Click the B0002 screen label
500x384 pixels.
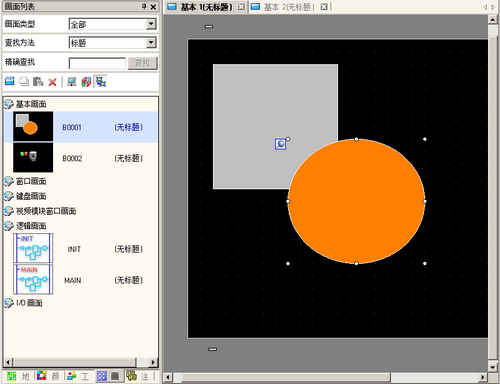(x=72, y=158)
